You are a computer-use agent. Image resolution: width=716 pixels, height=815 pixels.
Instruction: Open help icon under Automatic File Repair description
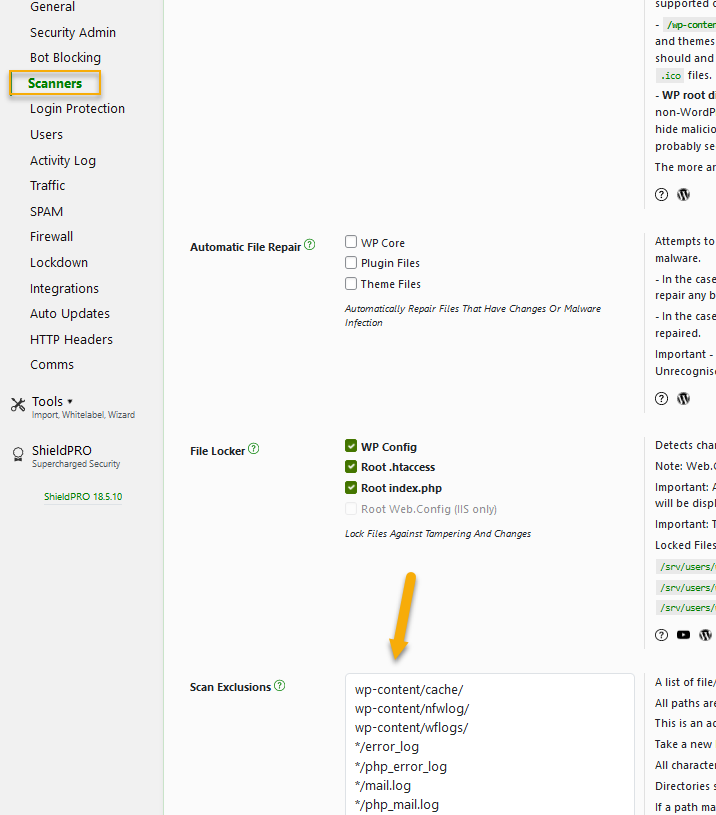coord(661,399)
